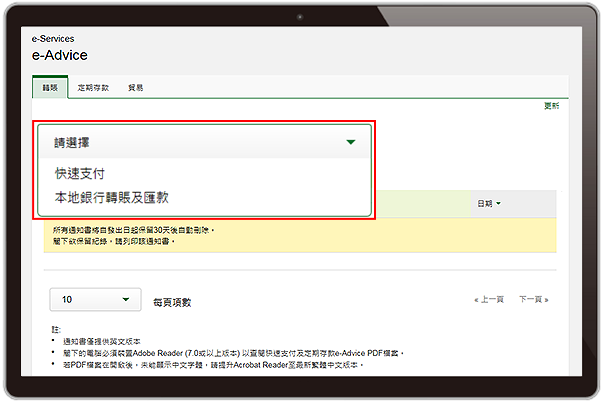This screenshot has width=604, height=401.
Task: Click the 30-day retention notice text
Action: click(x=134, y=230)
